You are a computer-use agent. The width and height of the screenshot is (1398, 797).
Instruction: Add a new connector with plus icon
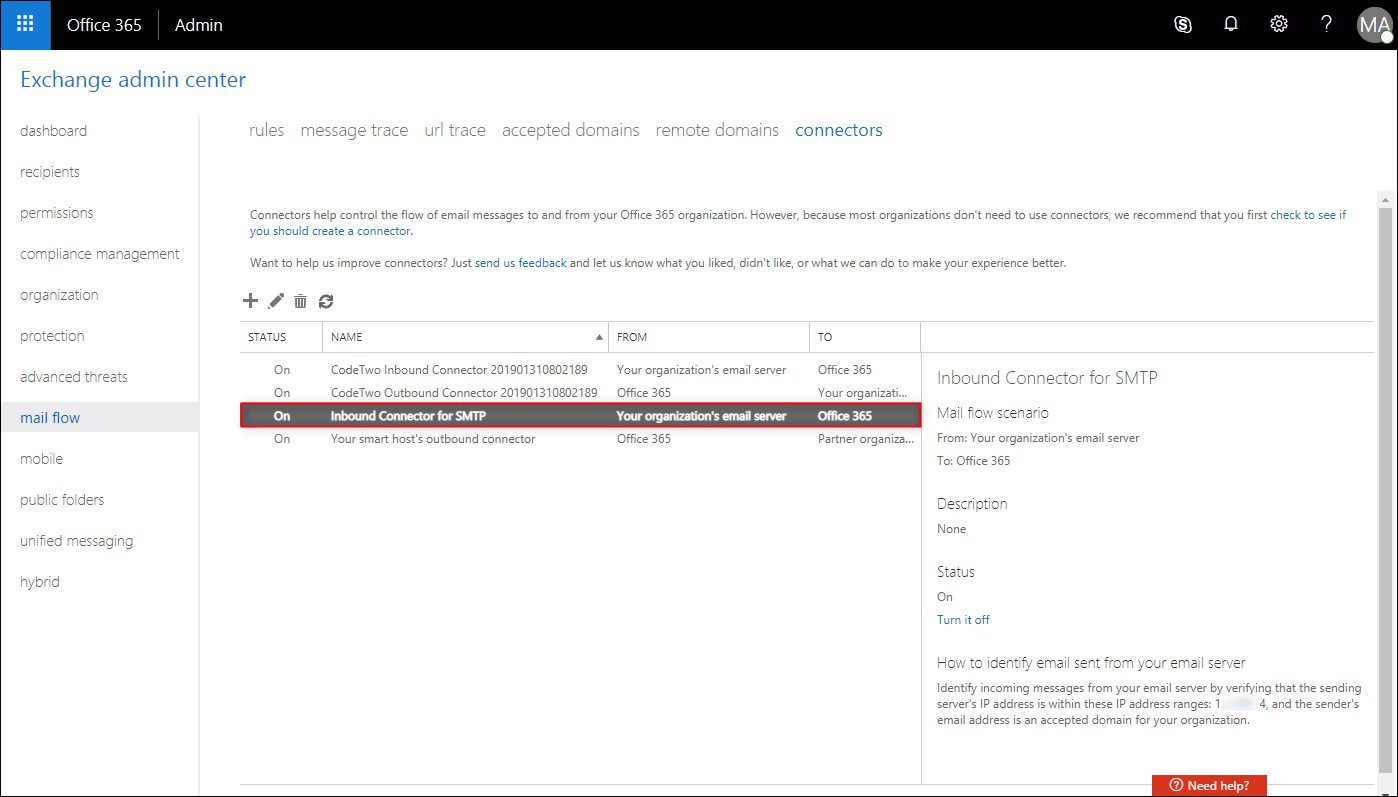pyautogui.click(x=251, y=301)
